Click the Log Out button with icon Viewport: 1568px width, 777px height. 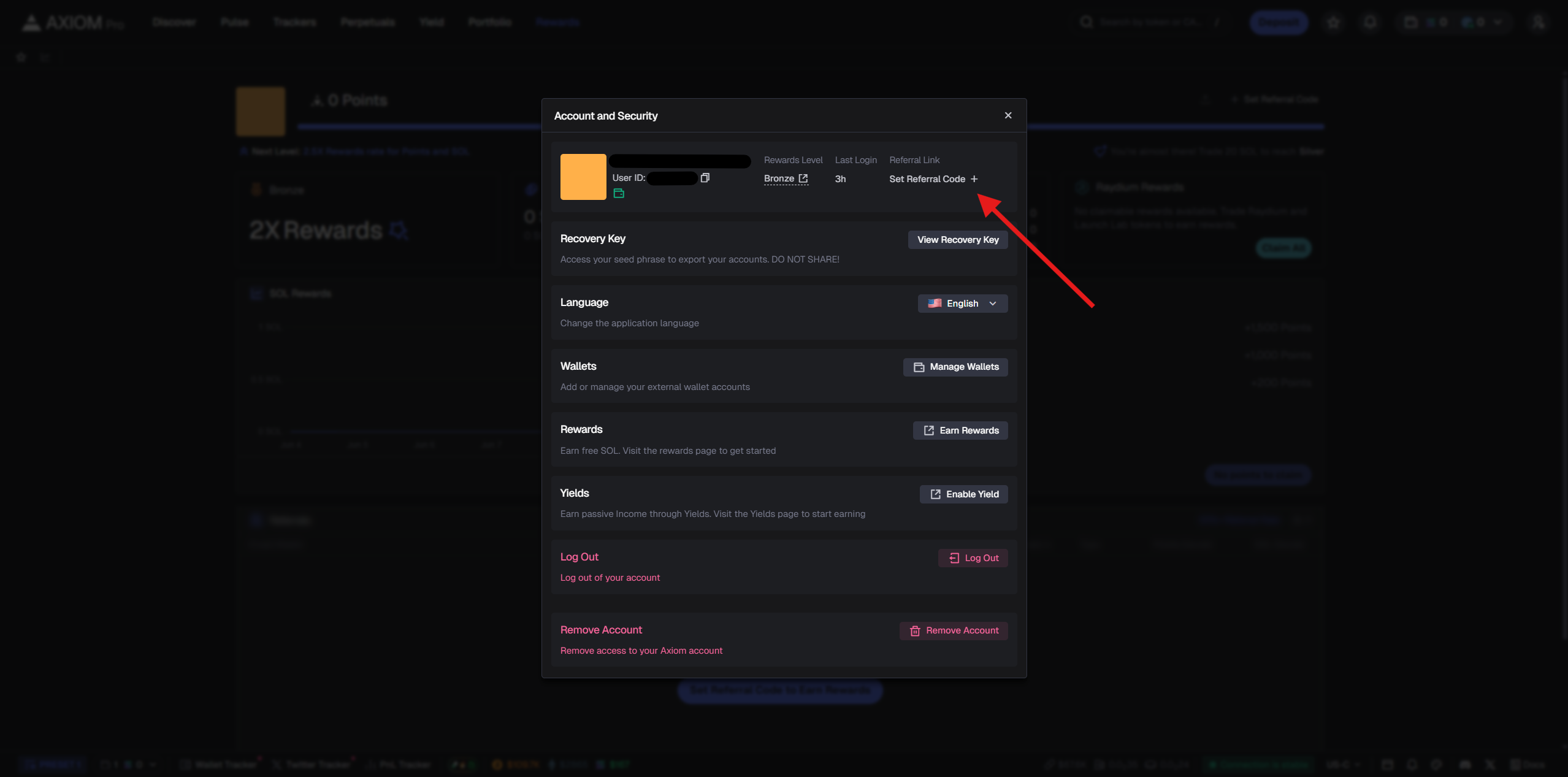tap(973, 558)
